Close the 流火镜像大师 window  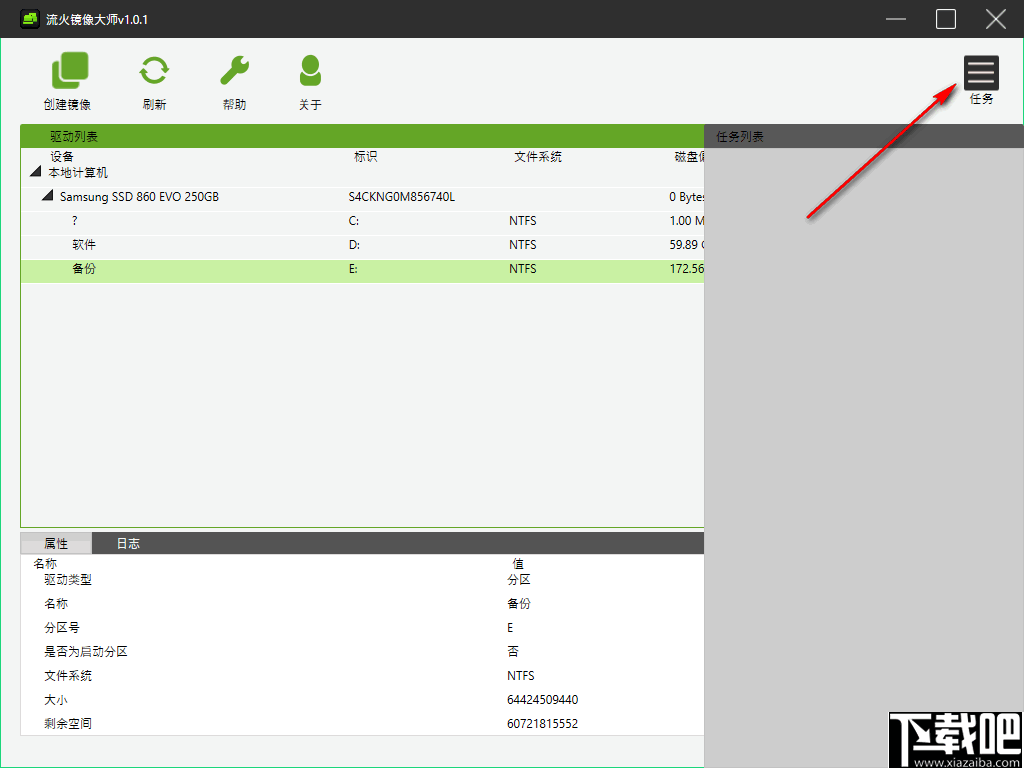(995, 19)
